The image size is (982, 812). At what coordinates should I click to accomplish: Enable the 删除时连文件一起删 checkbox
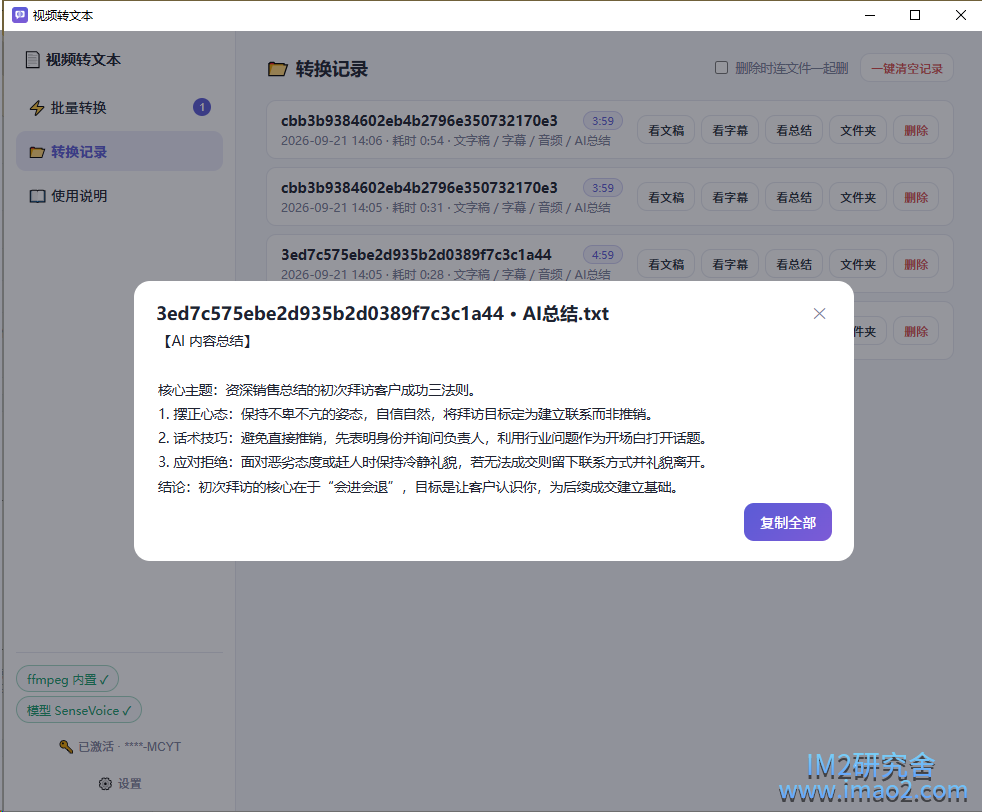click(721, 68)
